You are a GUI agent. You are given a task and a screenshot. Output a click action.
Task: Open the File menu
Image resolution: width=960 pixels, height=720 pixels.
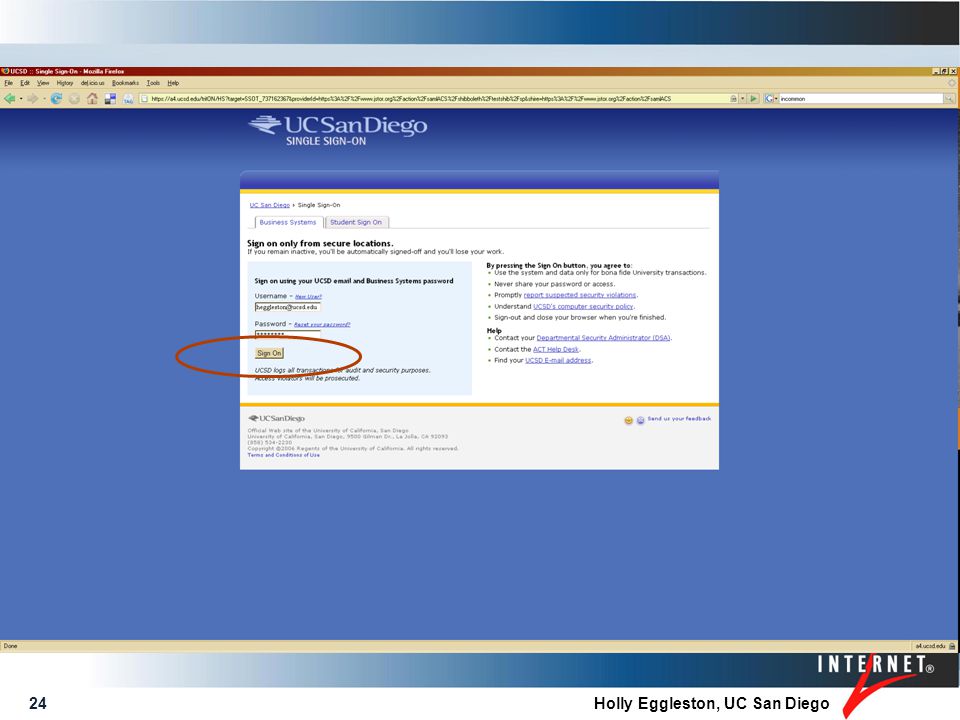(x=9, y=83)
